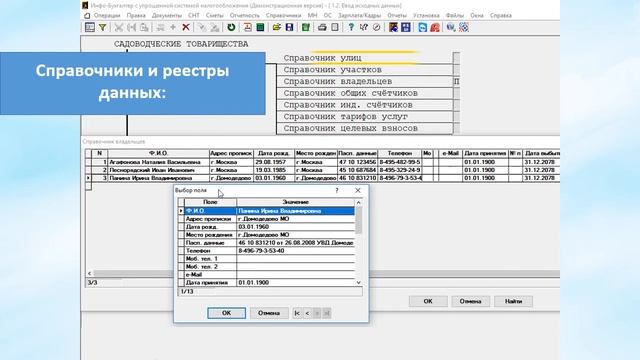Click the compass circle icon
This screenshot has height=360, width=640.
coord(376,27)
